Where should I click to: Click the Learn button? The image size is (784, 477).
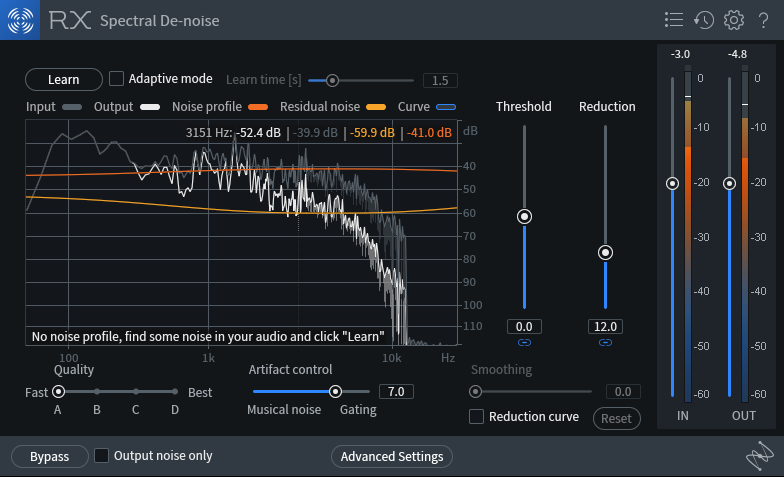click(64, 80)
